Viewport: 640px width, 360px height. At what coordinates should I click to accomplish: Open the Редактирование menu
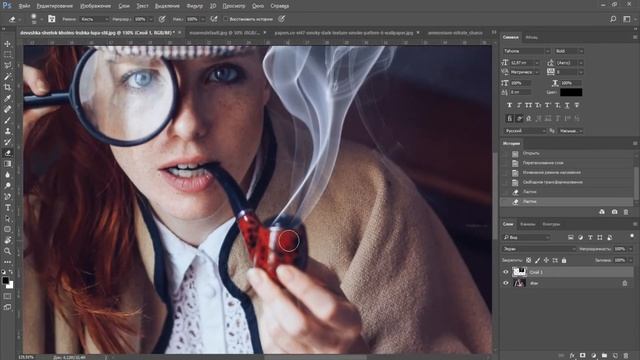click(55, 6)
